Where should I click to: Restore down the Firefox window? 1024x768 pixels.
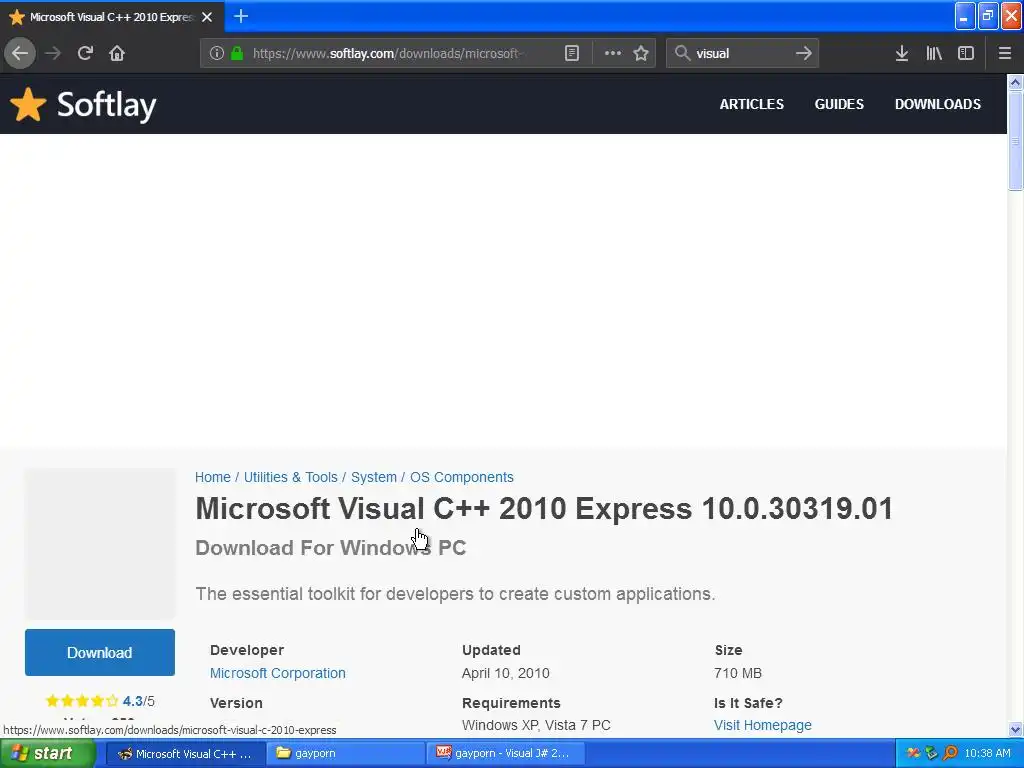point(988,16)
